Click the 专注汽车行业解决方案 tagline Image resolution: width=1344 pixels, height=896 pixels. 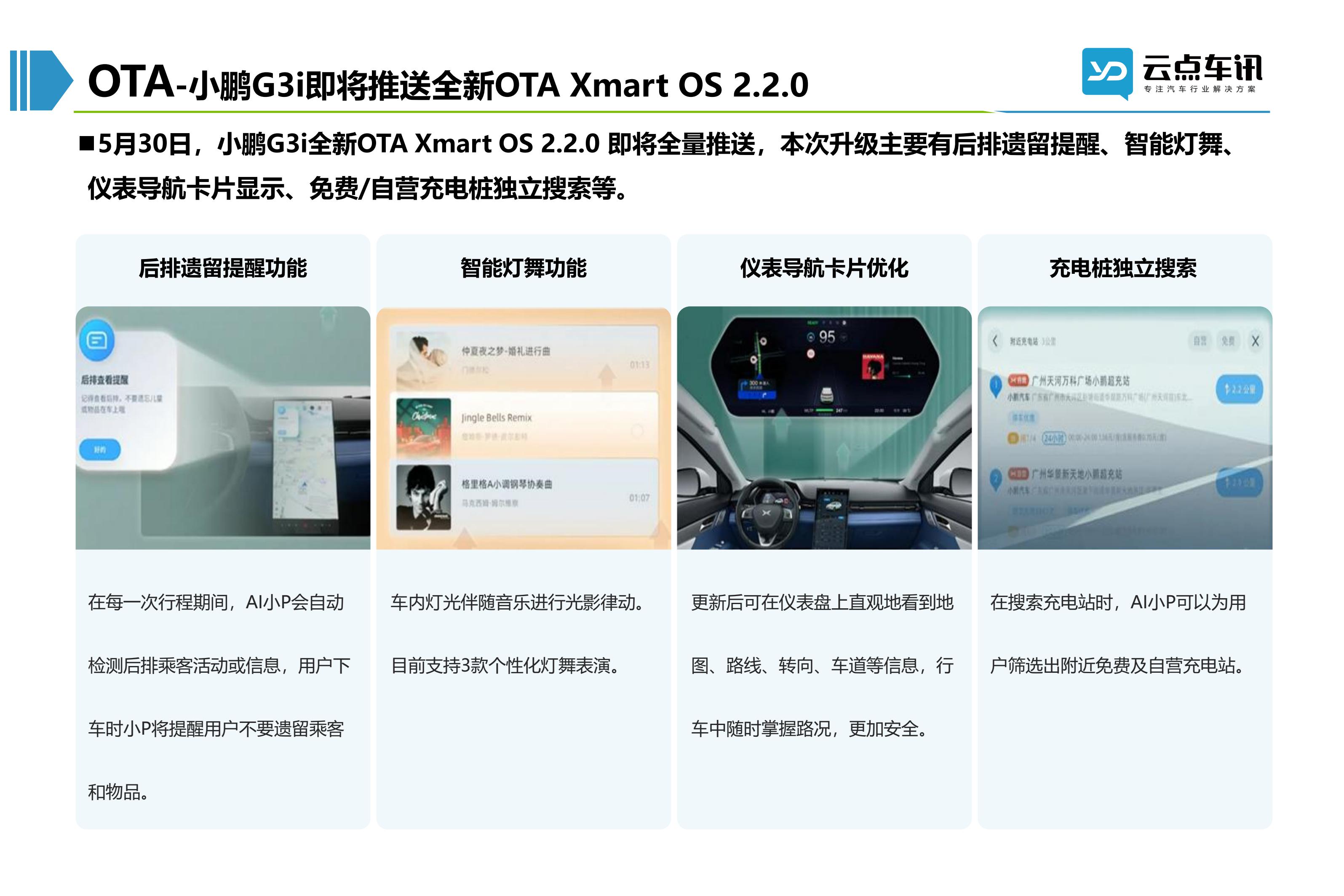coord(1200,90)
